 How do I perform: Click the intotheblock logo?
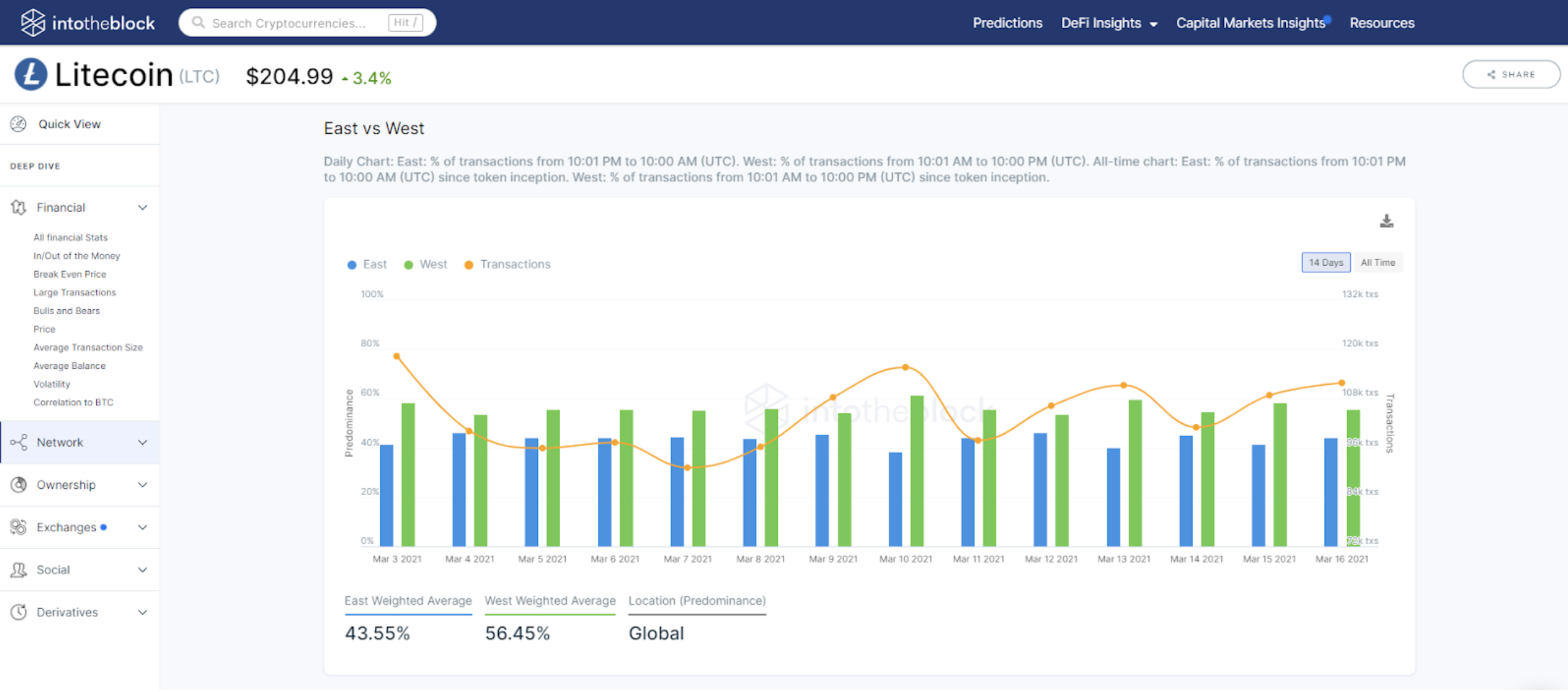click(x=88, y=23)
